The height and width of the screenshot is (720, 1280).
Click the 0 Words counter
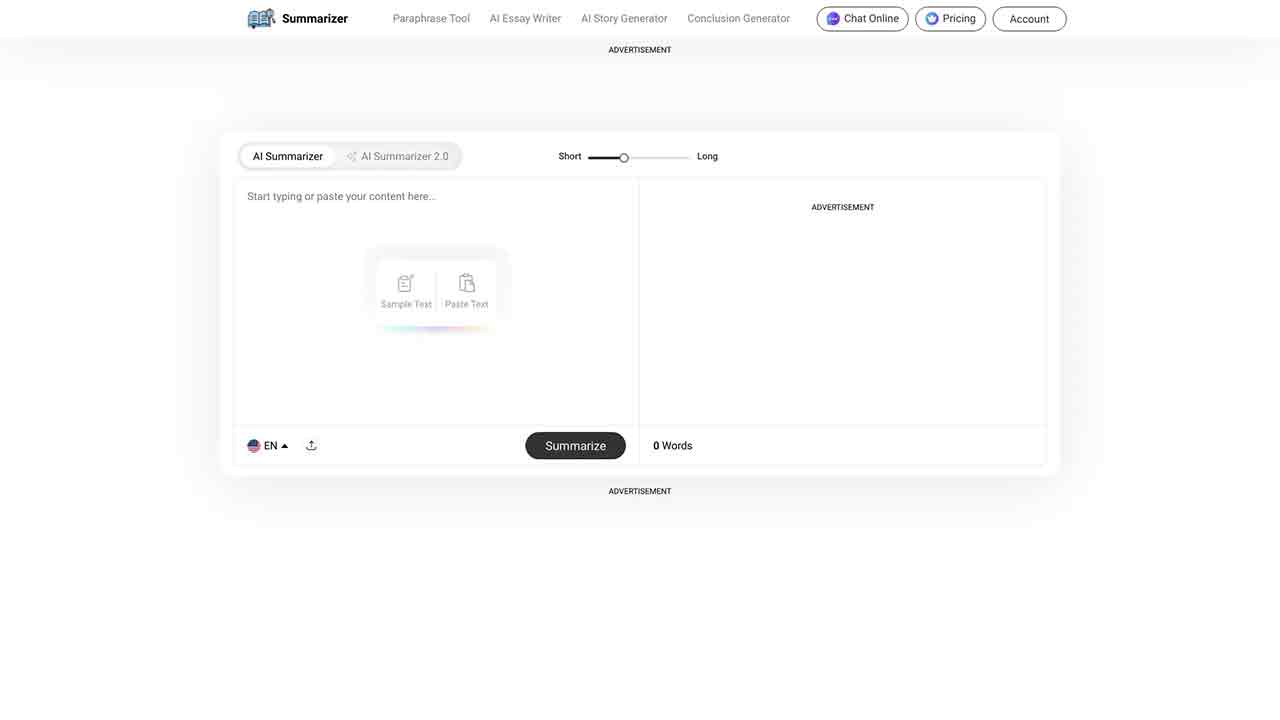click(673, 446)
